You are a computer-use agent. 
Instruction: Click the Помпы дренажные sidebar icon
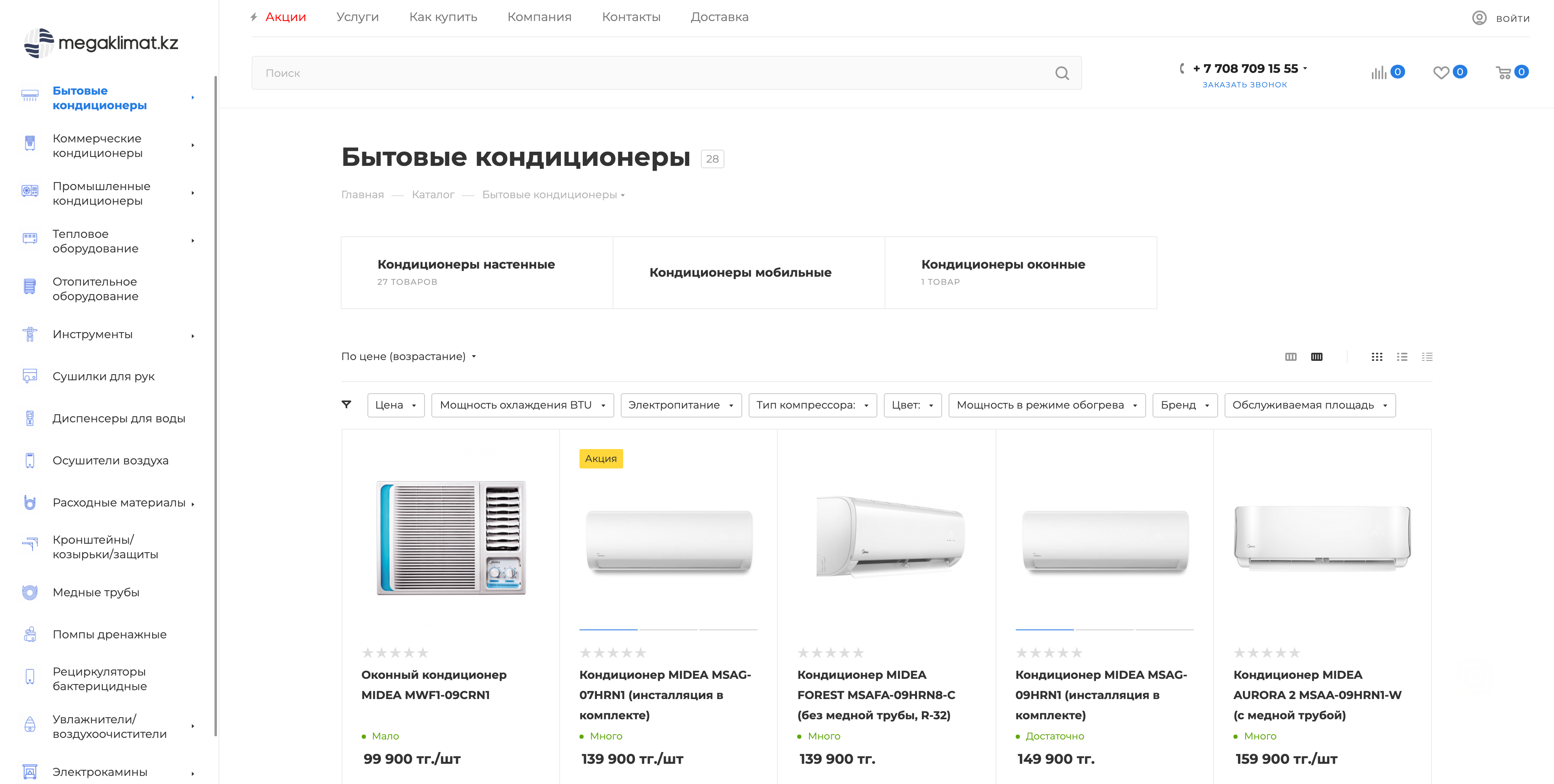(x=30, y=634)
